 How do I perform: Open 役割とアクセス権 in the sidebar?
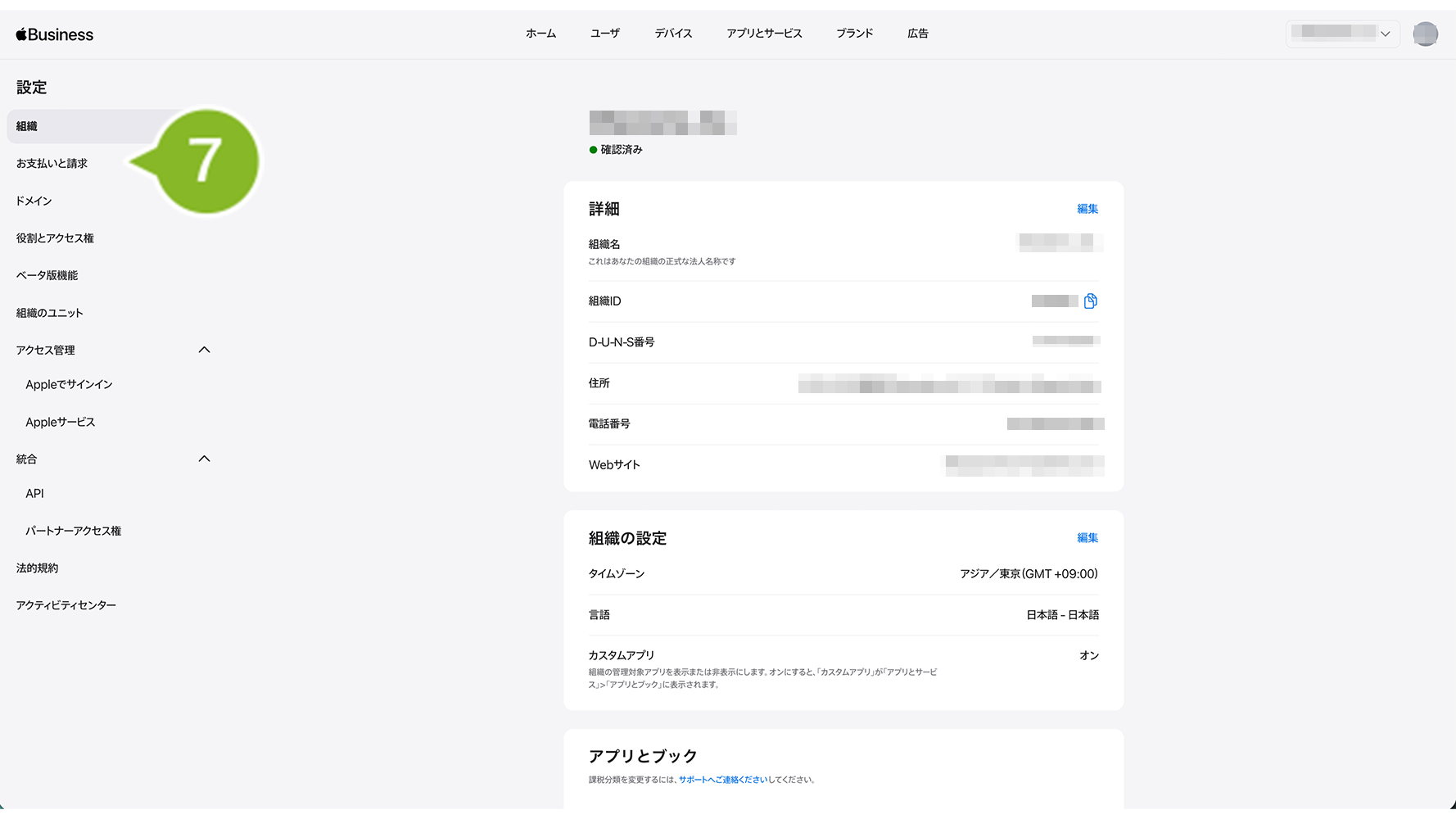tap(55, 238)
